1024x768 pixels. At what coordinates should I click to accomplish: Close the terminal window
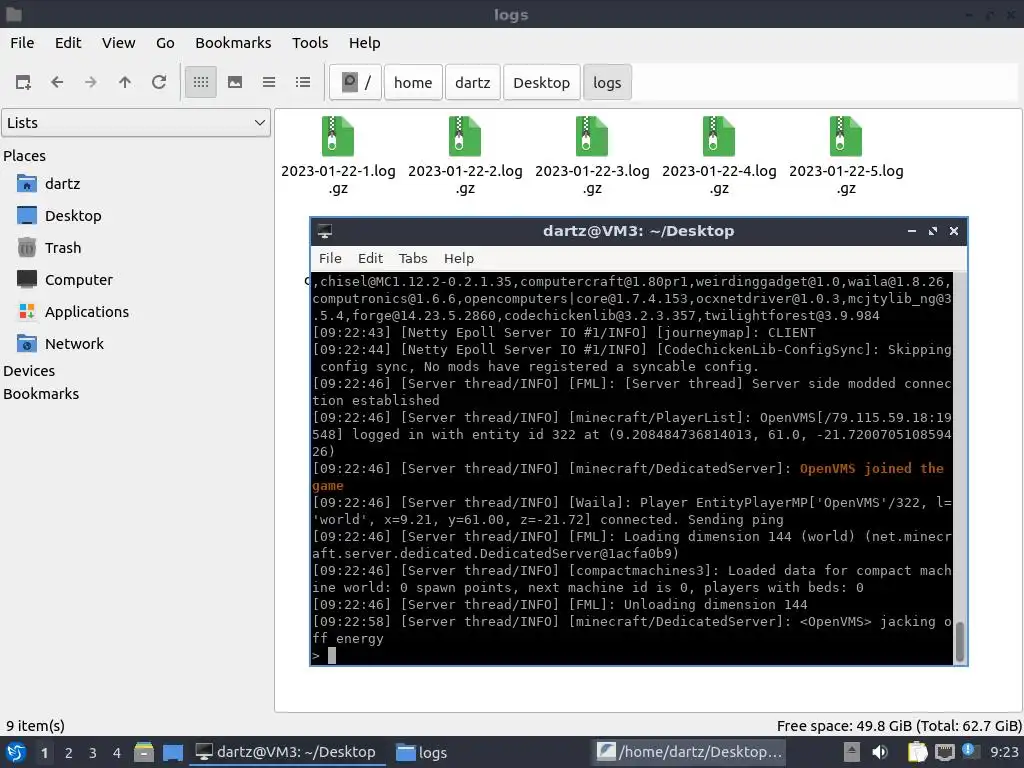tap(953, 231)
